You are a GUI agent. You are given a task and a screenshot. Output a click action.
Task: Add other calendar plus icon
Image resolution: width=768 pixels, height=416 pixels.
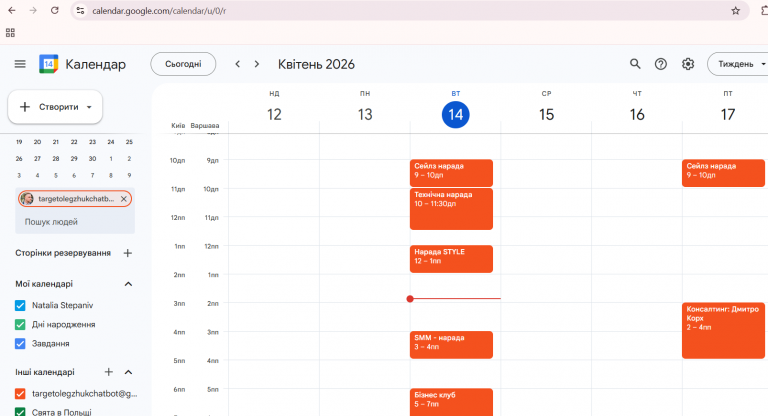coord(109,372)
